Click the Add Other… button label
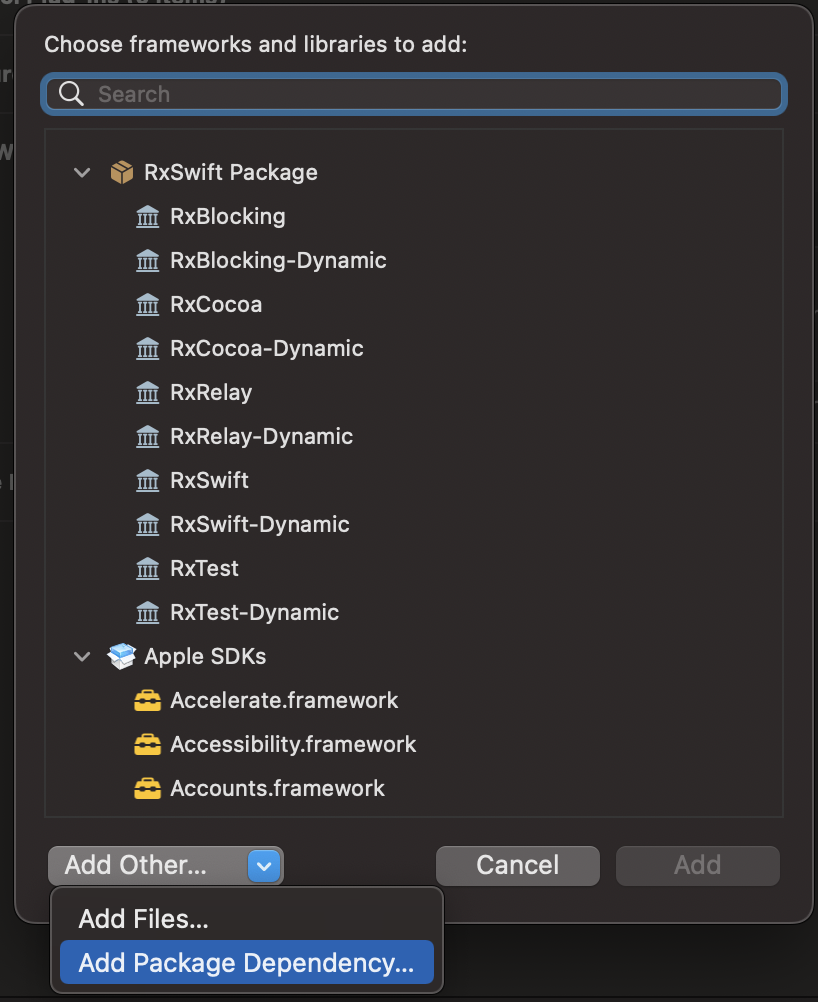 (135, 865)
